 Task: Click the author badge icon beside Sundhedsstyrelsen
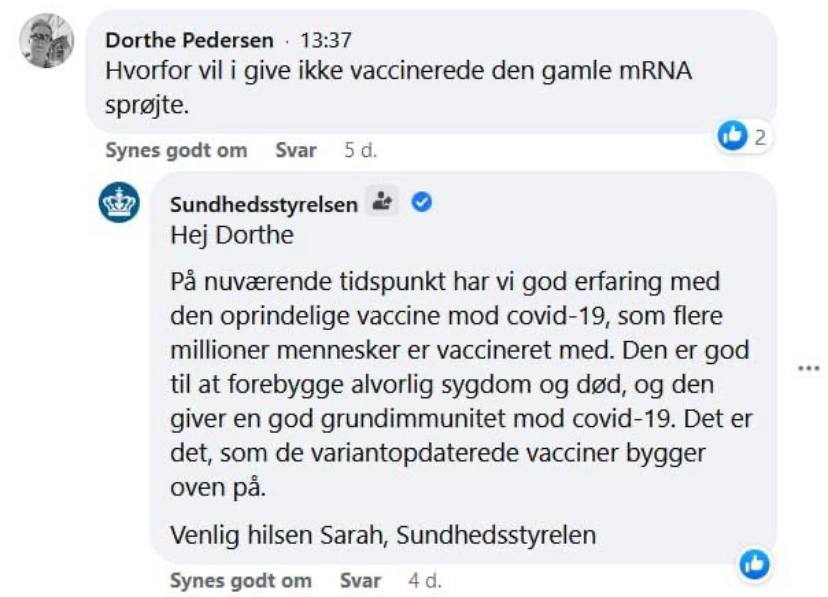382,201
